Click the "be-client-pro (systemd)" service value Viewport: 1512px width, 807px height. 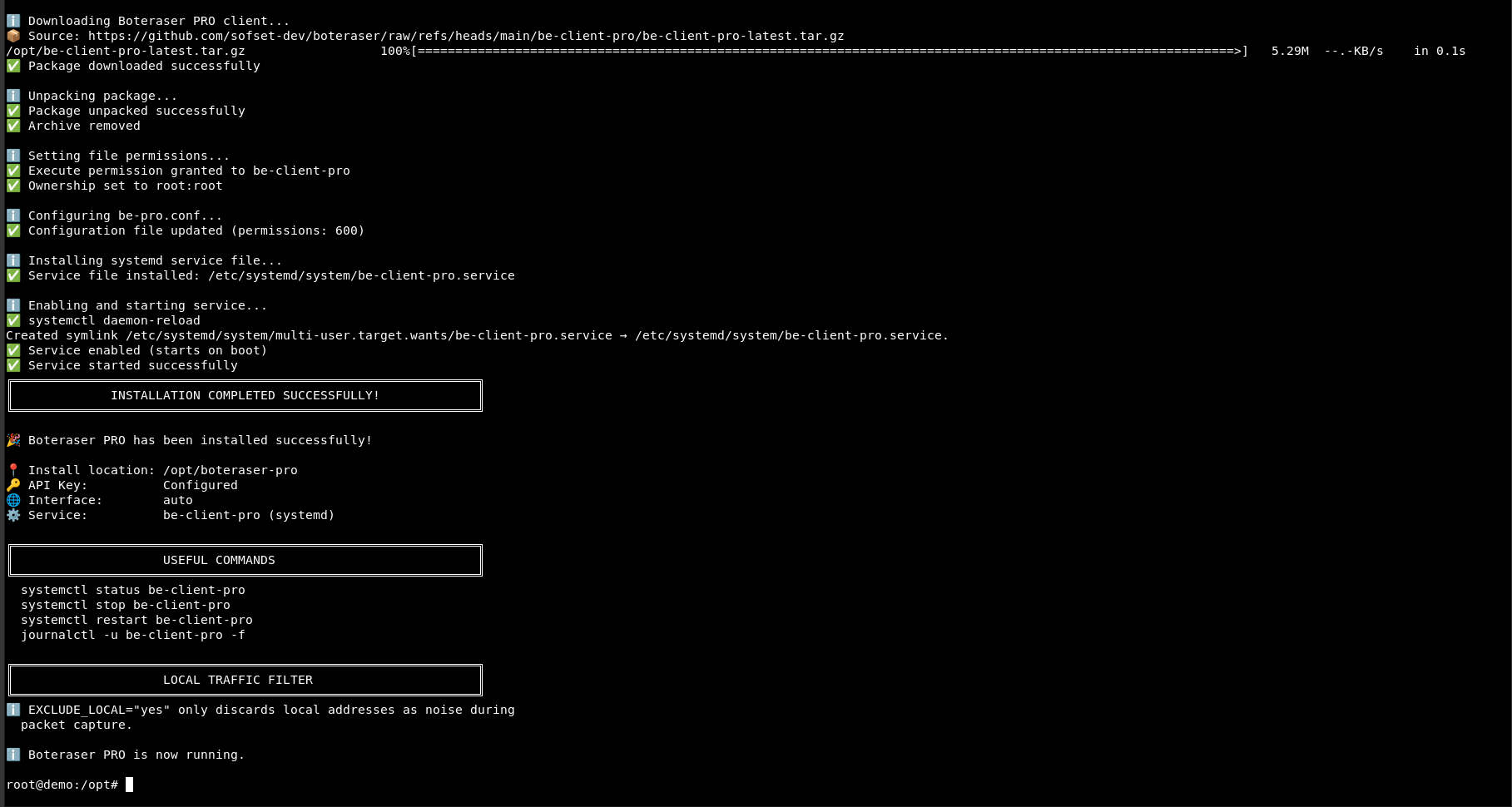(249, 515)
